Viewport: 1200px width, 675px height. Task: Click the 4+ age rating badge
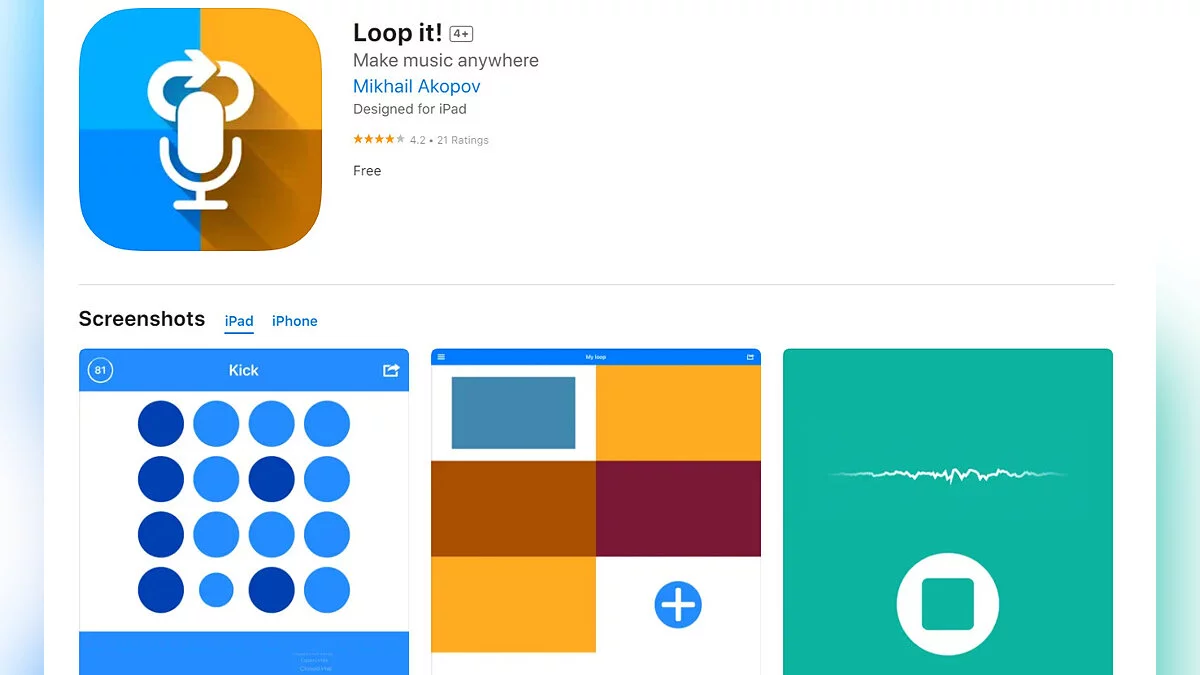[461, 34]
